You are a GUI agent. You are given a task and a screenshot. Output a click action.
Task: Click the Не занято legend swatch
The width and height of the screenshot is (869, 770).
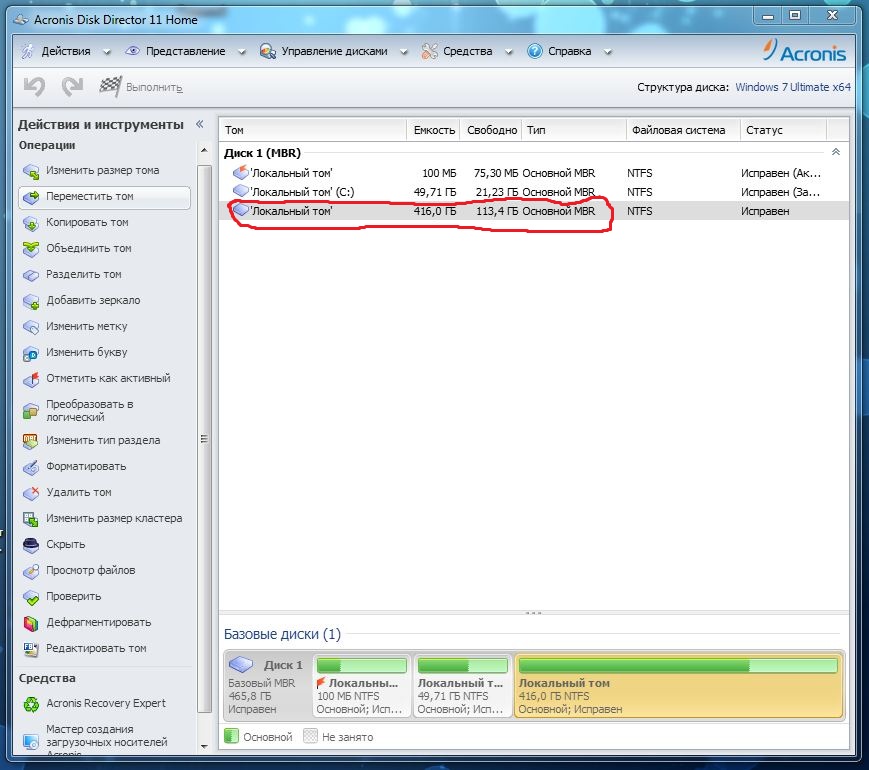pyautogui.click(x=310, y=737)
